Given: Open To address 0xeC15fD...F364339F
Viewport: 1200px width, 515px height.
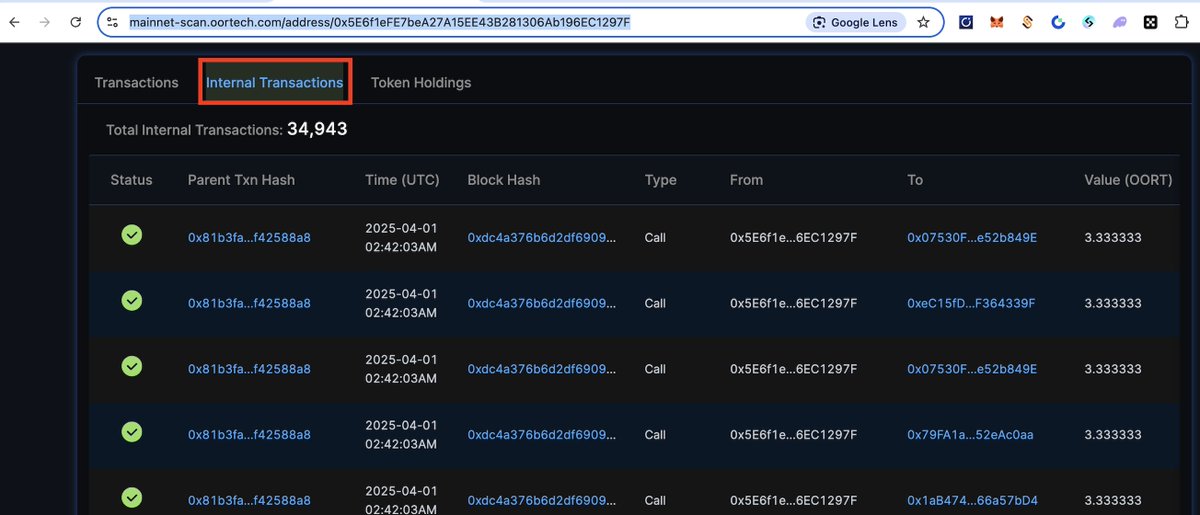Looking at the screenshot, I should click(x=971, y=303).
